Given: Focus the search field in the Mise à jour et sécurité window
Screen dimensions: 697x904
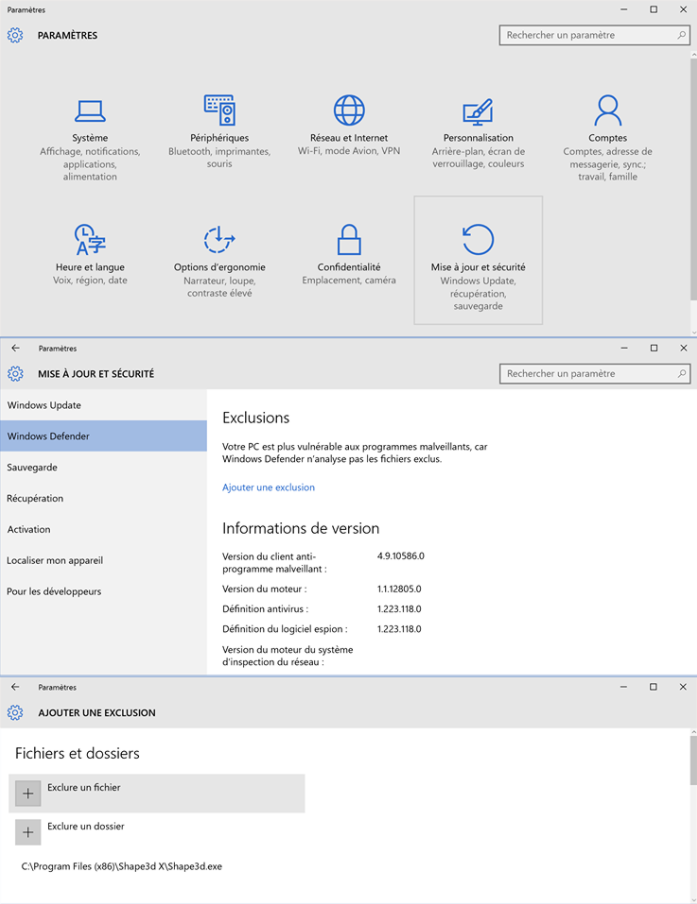Looking at the screenshot, I should 594,374.
